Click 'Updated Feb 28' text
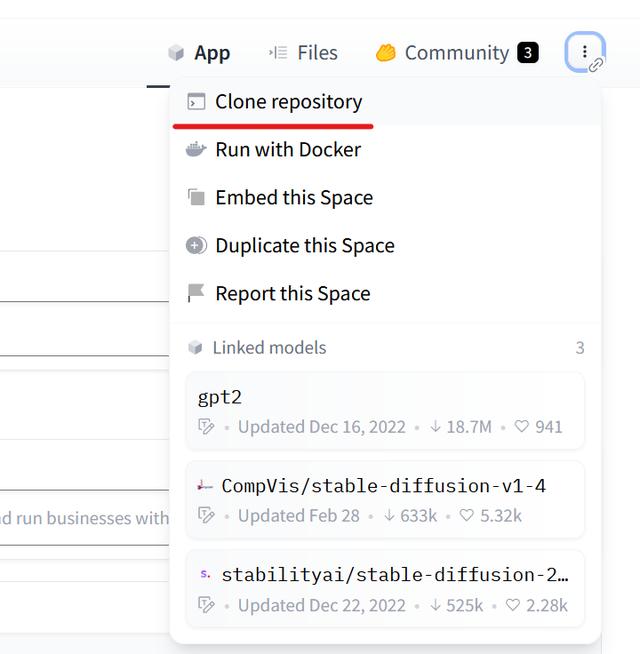Viewport: 640px width, 654px height. (299, 516)
